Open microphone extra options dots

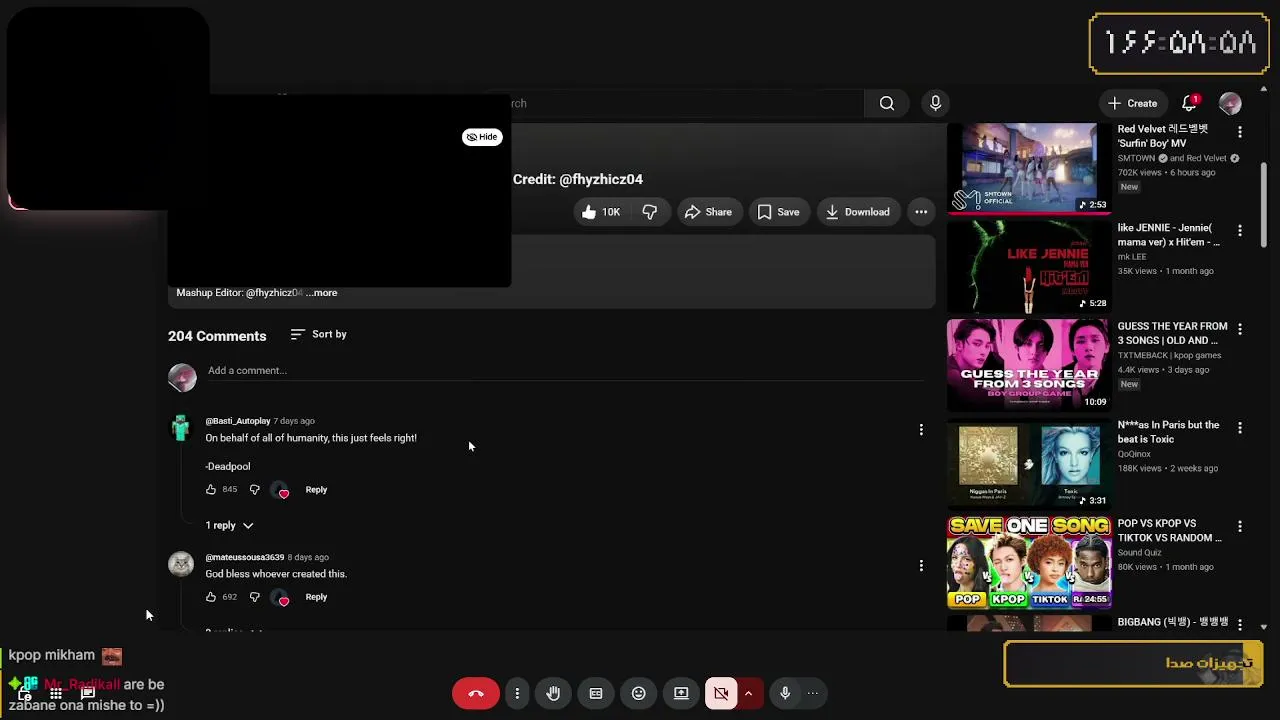pos(813,693)
